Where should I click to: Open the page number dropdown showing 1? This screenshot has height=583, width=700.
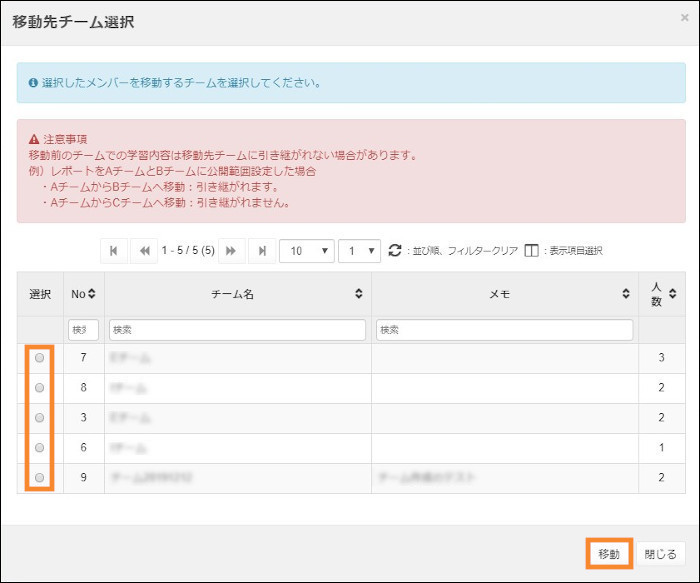tap(359, 250)
